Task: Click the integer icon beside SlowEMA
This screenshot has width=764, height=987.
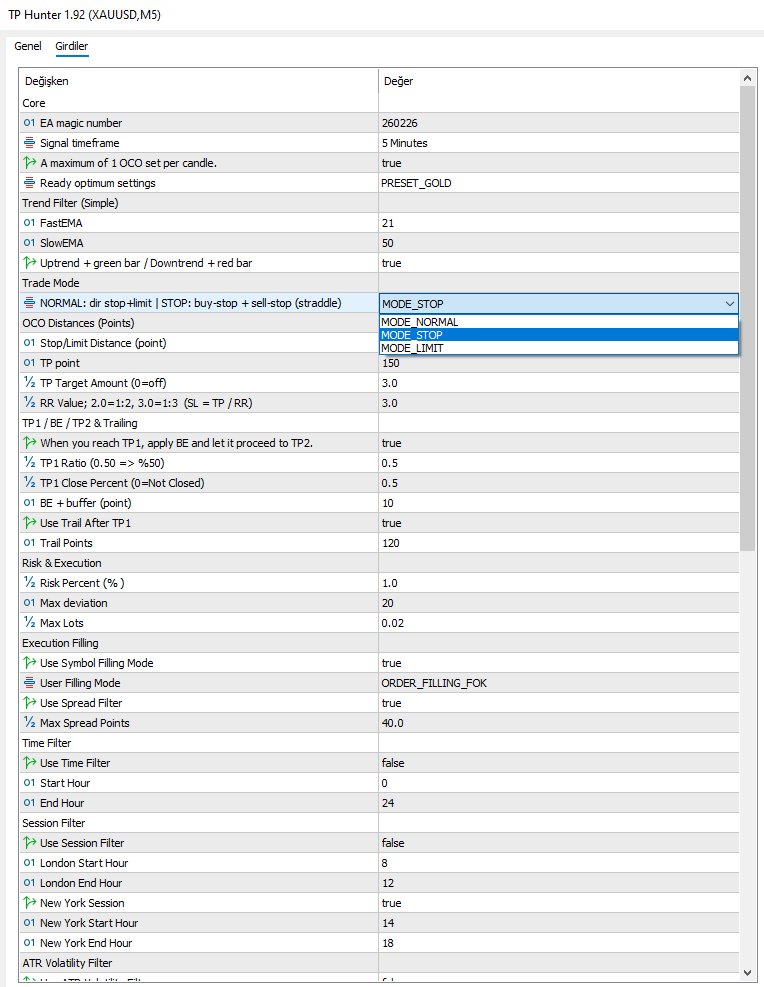Action: click(30, 243)
